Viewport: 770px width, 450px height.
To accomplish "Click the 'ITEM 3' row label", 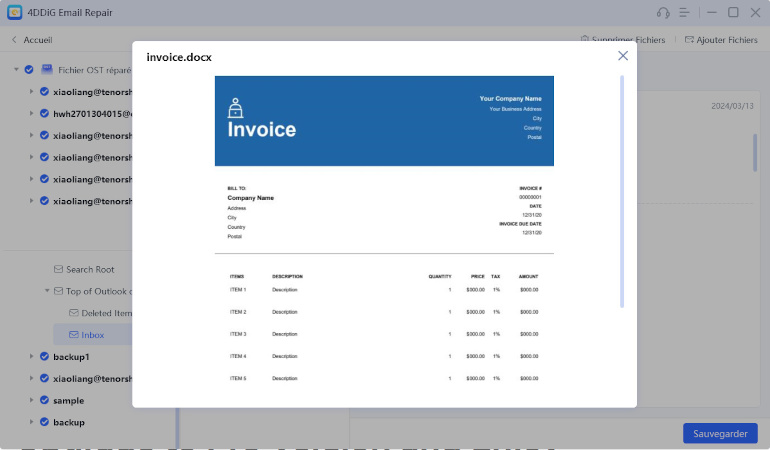I will coord(238,334).
